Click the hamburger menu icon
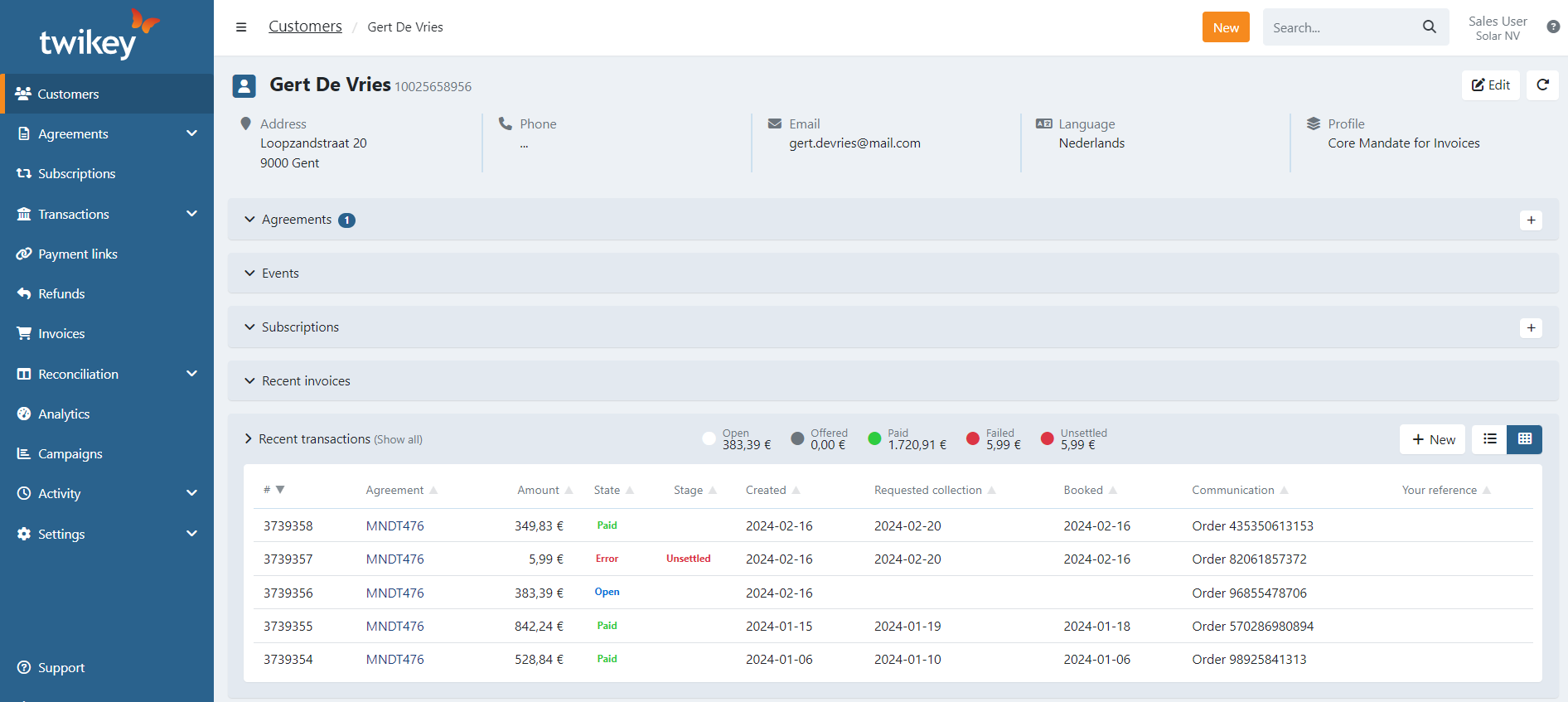Image resolution: width=1568 pixels, height=702 pixels. point(241,27)
